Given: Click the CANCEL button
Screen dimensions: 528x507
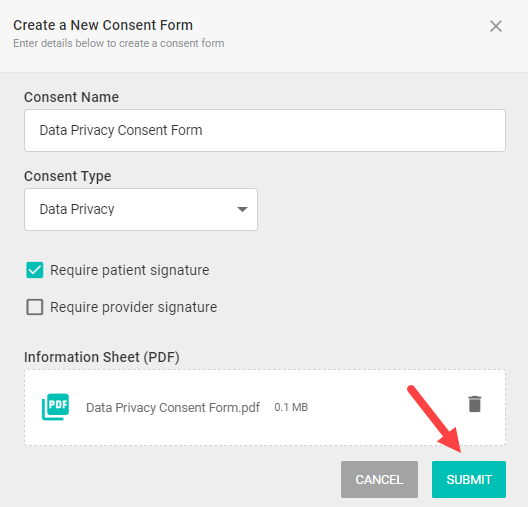Looking at the screenshot, I should [379, 479].
